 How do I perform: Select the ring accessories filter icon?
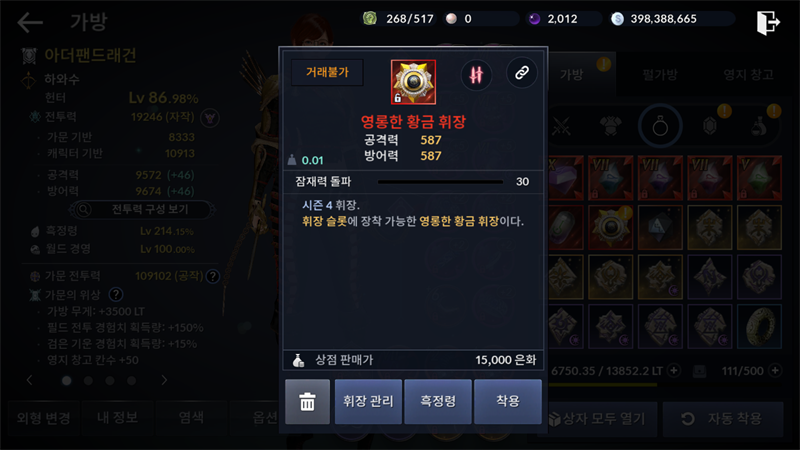click(x=660, y=126)
